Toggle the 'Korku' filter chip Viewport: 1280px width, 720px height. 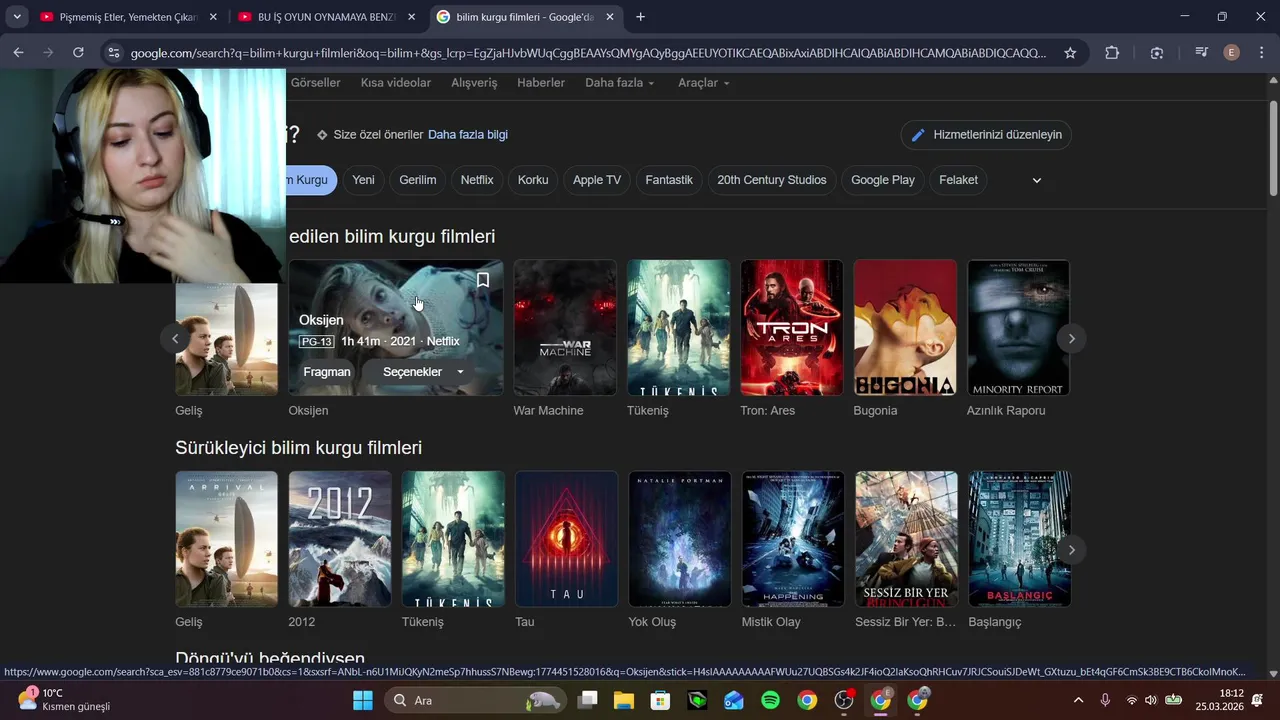click(533, 180)
